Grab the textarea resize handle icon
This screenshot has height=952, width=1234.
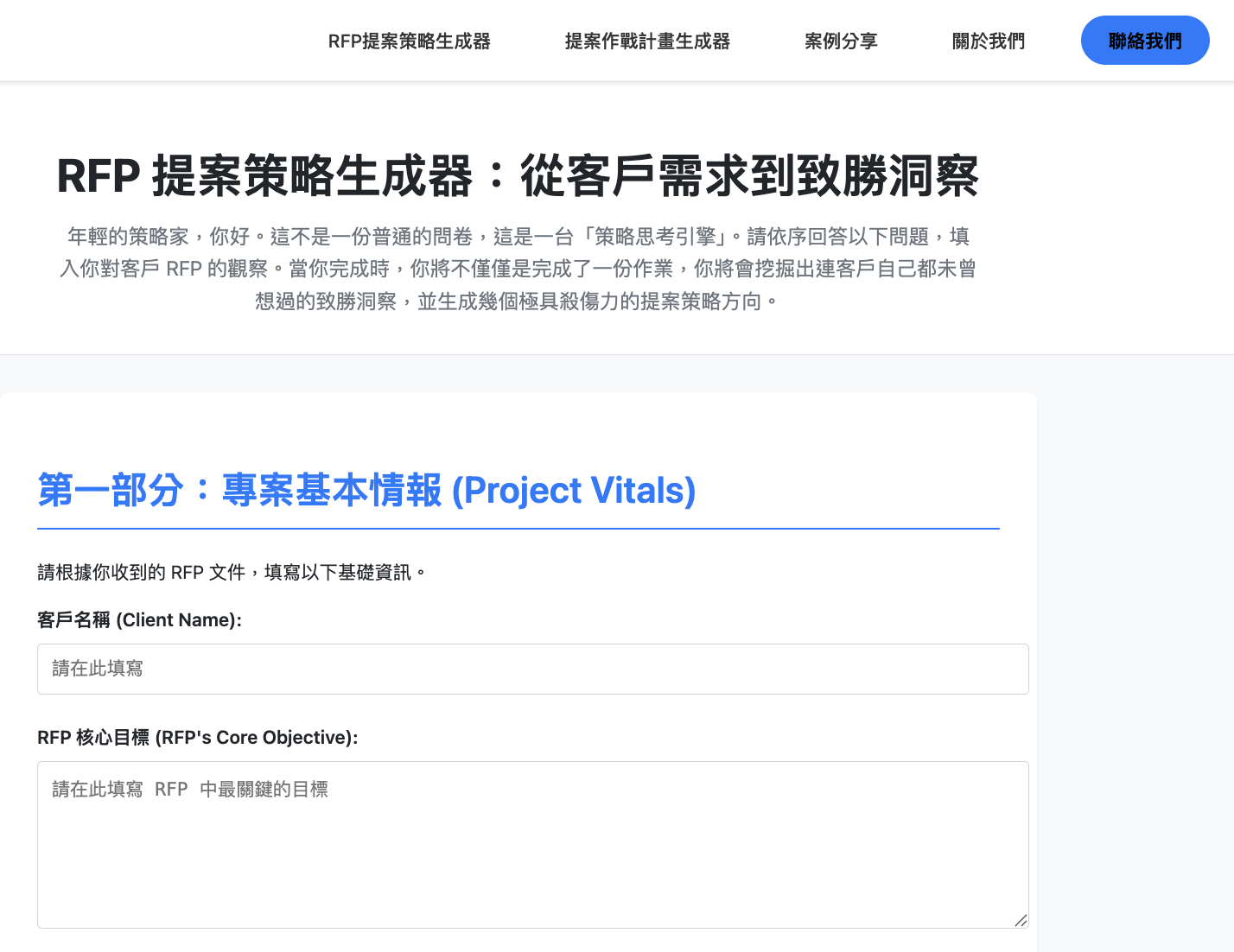click(x=1021, y=920)
